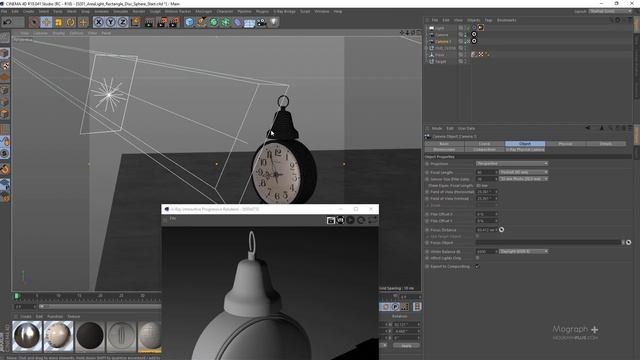640x360 pixels.
Task: Switch to the Coord. tab
Action: [484, 144]
